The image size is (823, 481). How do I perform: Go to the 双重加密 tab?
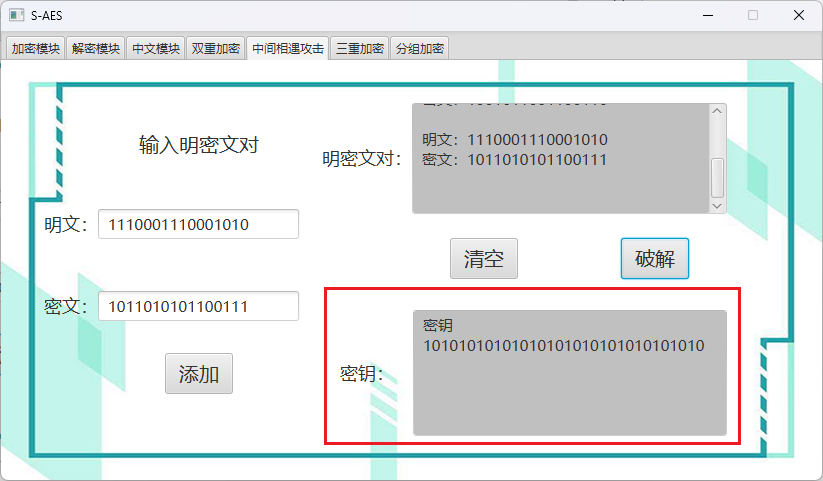[215, 49]
